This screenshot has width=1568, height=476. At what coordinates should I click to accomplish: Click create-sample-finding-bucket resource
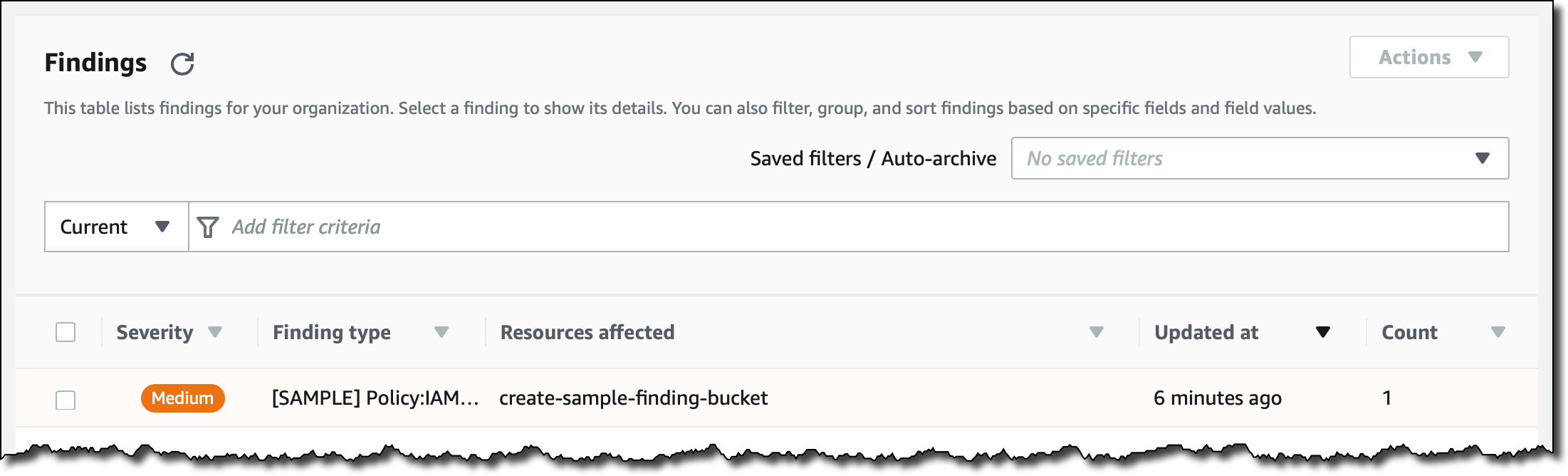click(633, 398)
